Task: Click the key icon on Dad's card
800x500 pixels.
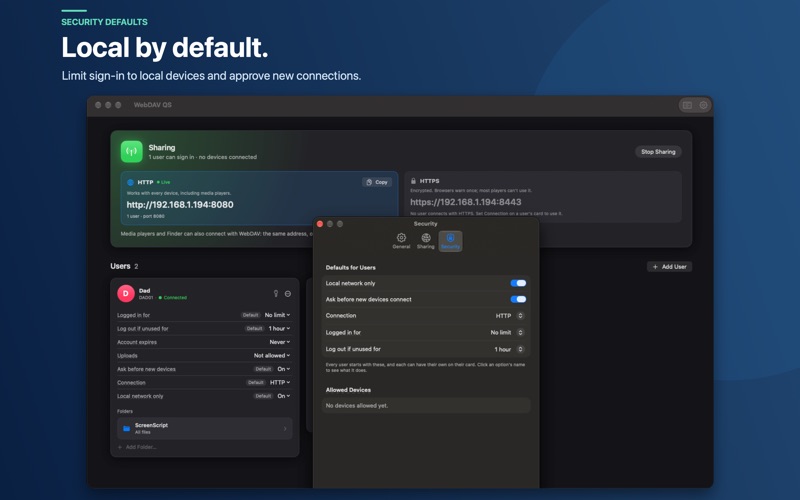Action: pos(276,293)
